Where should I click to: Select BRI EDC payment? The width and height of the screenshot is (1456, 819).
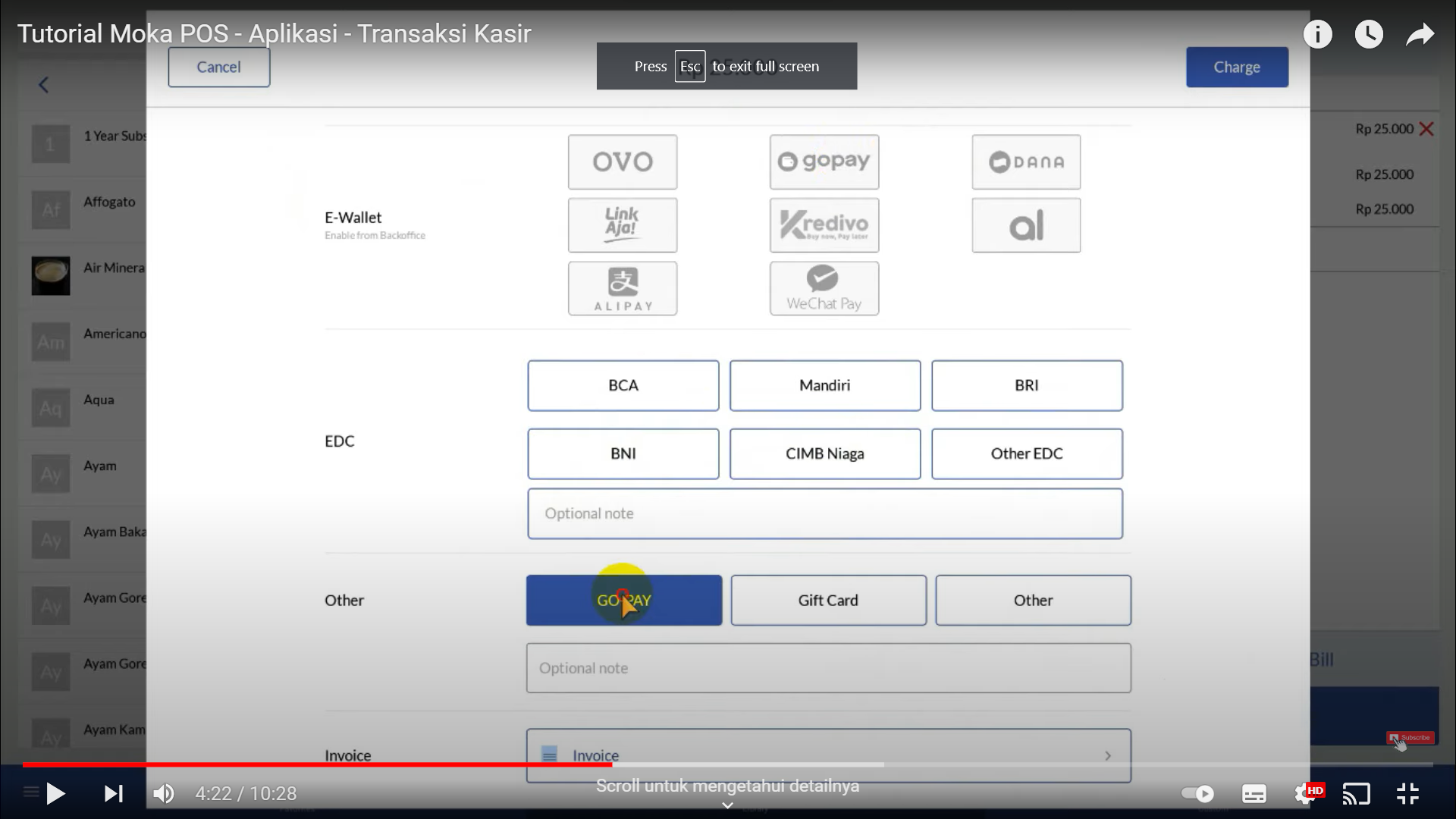[x=1027, y=385]
